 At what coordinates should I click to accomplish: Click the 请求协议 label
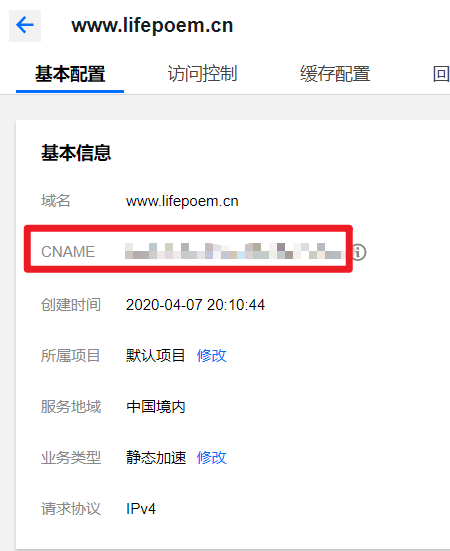[x=71, y=509]
